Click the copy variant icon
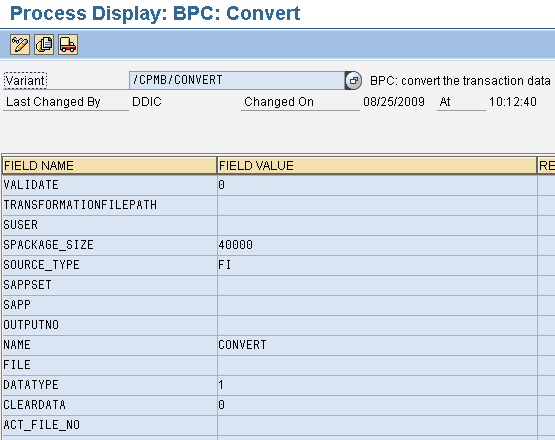Screen dimensions: 555x440 click(x=44, y=45)
